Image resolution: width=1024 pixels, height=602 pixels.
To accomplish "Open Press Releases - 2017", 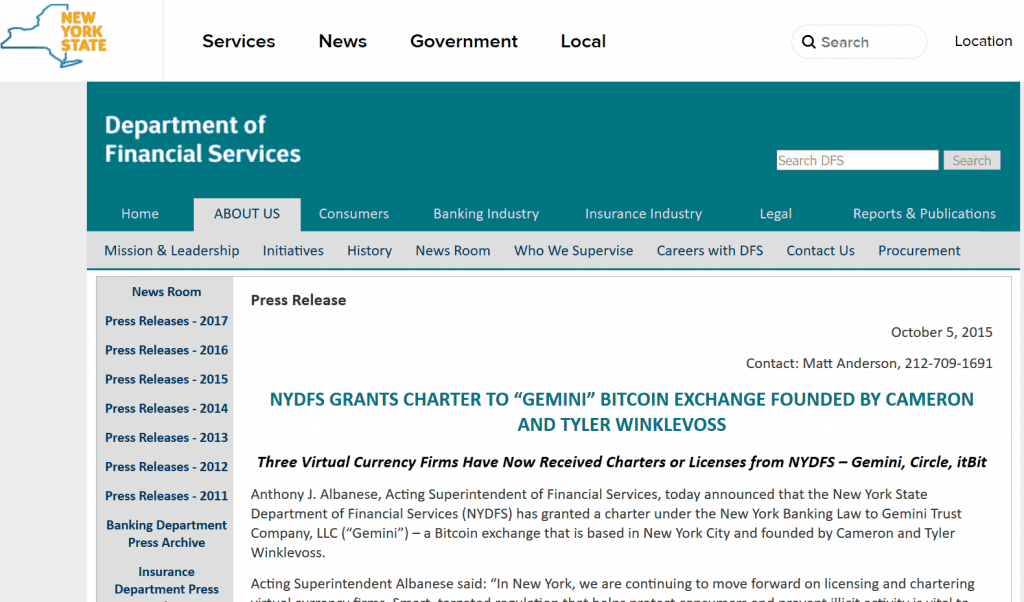I will point(167,321).
